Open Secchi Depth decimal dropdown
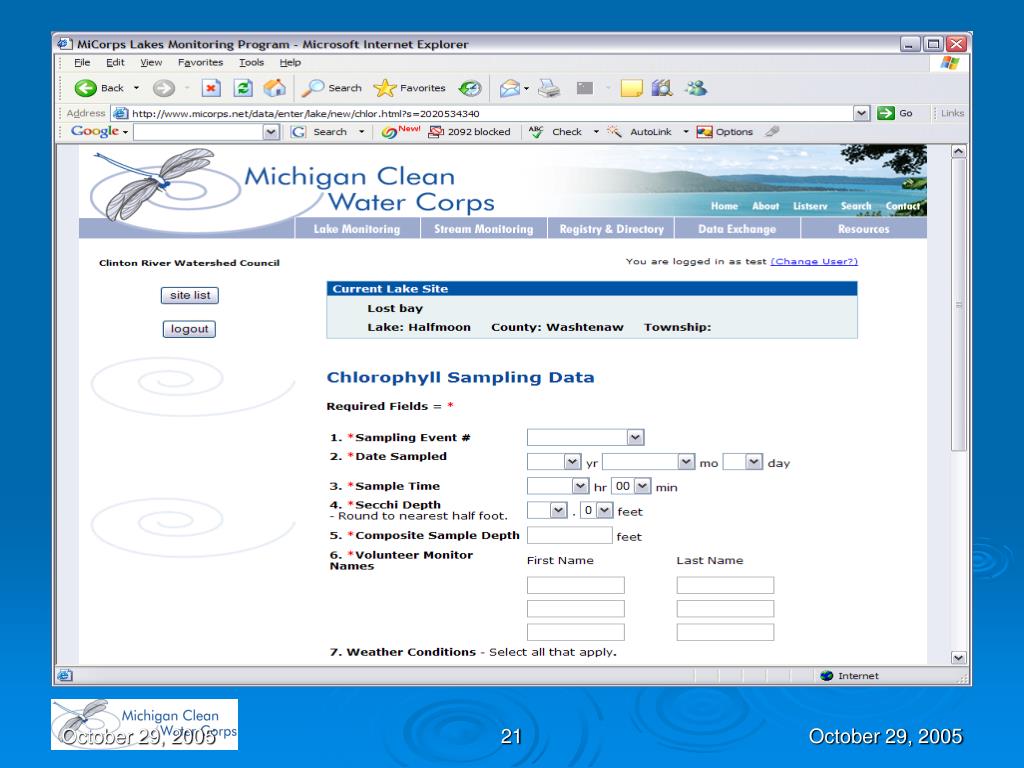The width and height of the screenshot is (1024, 768). pos(605,510)
